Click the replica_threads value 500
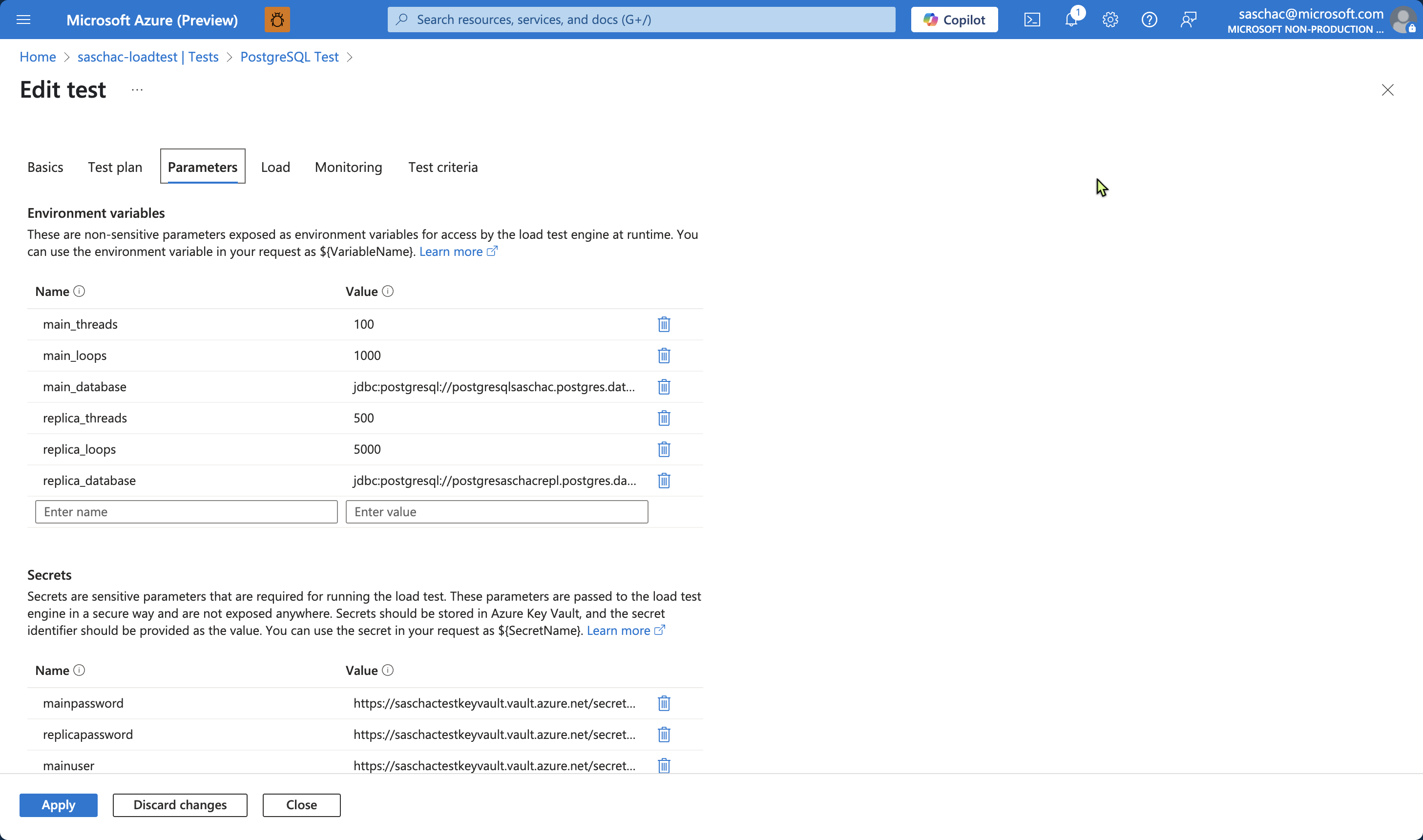This screenshot has height=840, width=1423. point(364,418)
